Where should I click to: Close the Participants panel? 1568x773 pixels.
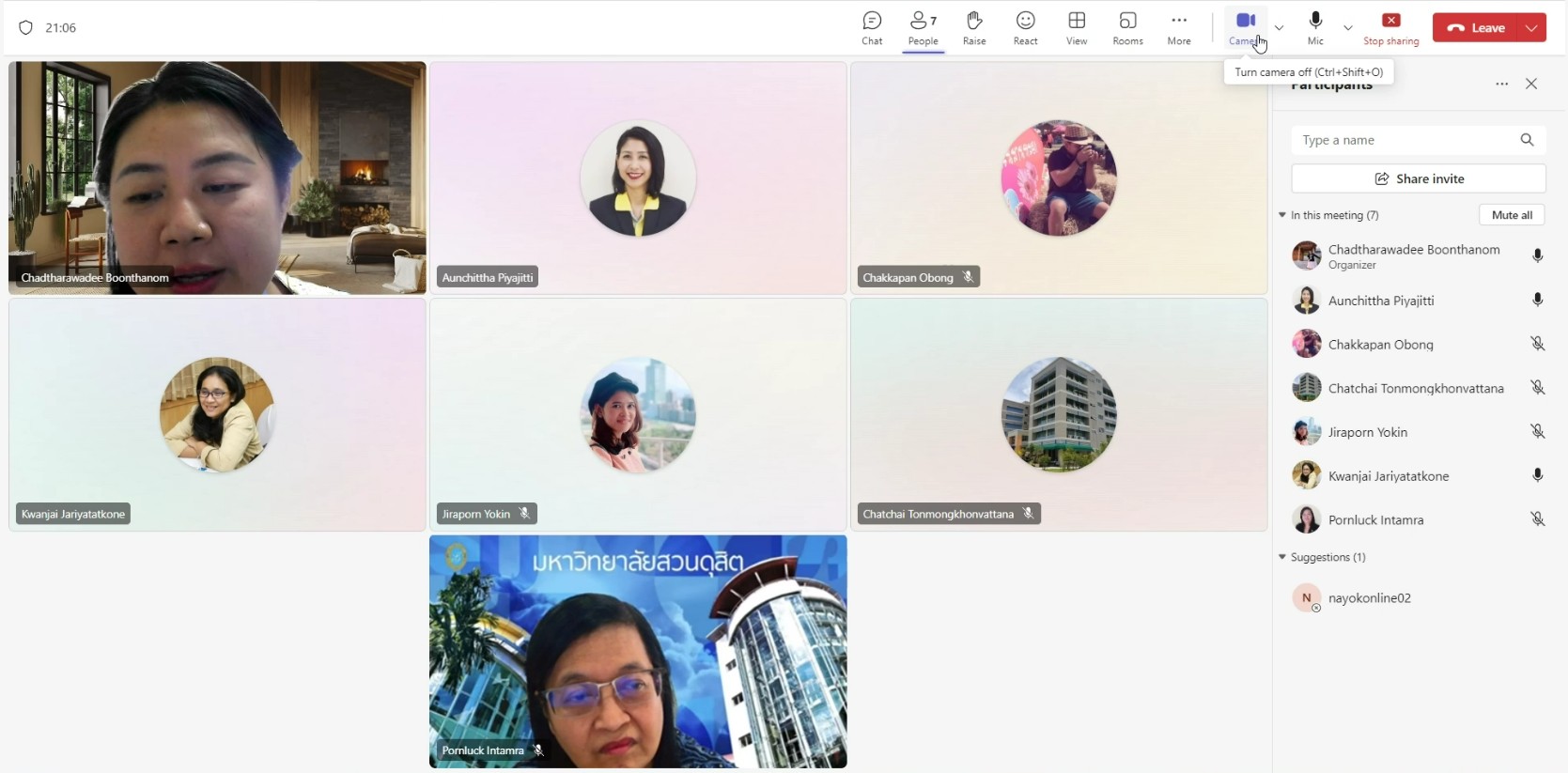click(x=1531, y=84)
